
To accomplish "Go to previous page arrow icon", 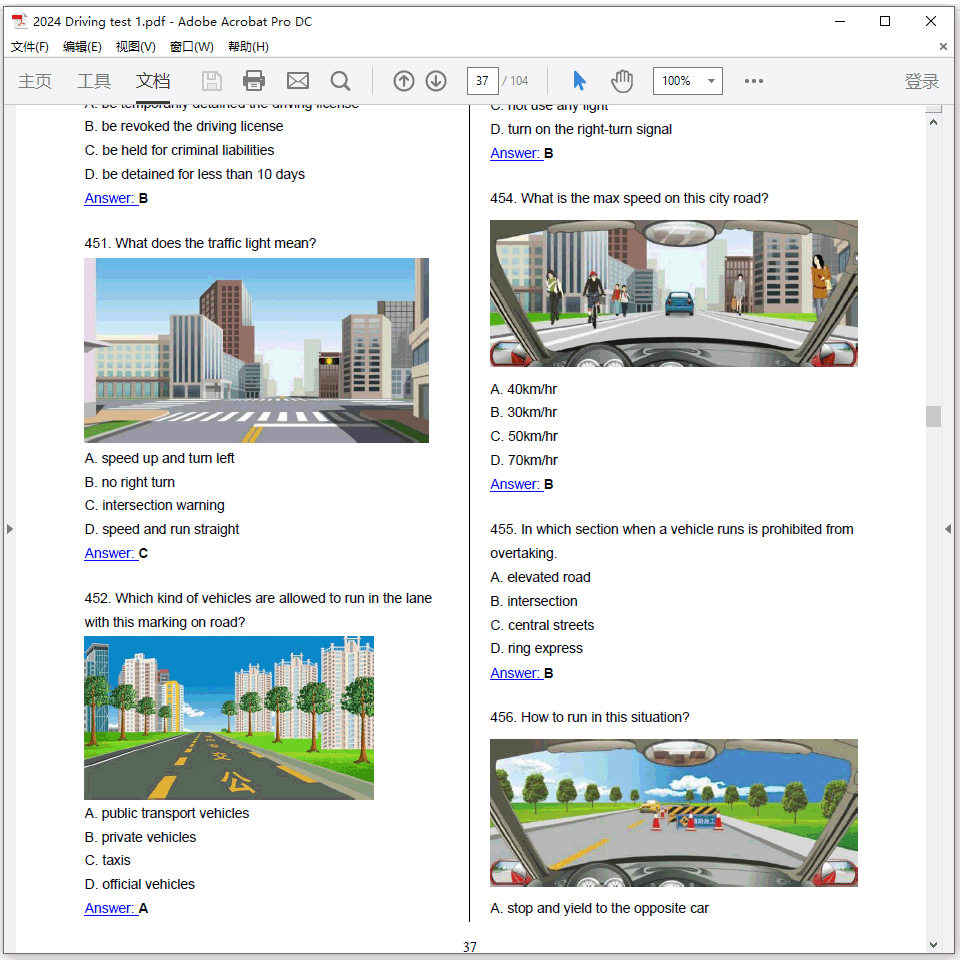I will [404, 81].
